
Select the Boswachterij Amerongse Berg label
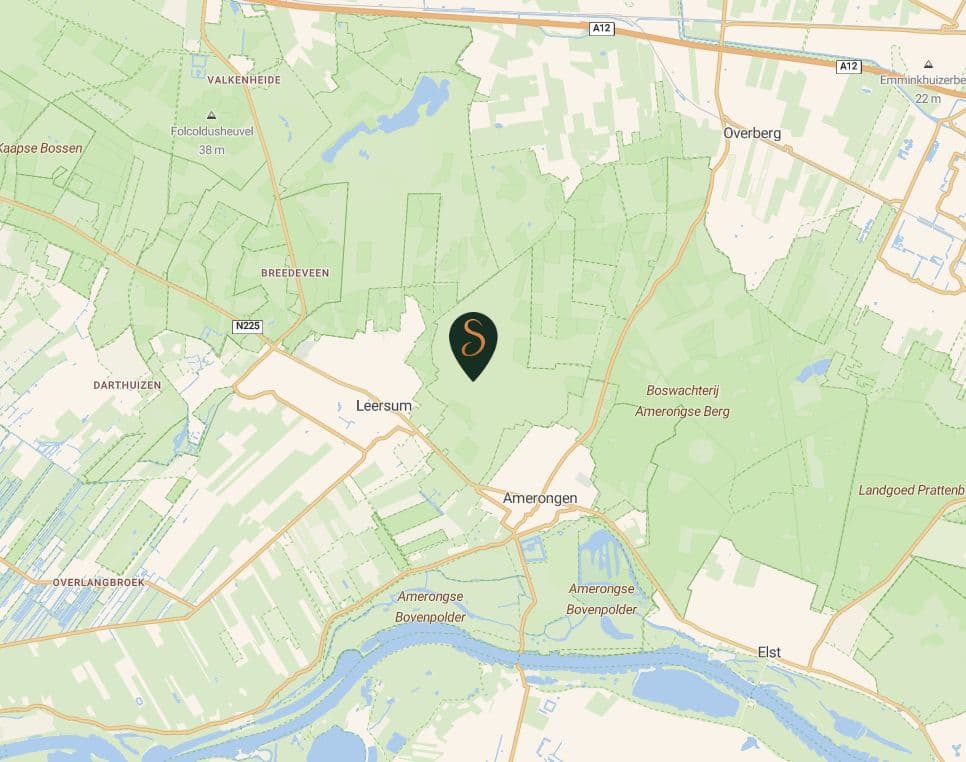pyautogui.click(x=683, y=401)
